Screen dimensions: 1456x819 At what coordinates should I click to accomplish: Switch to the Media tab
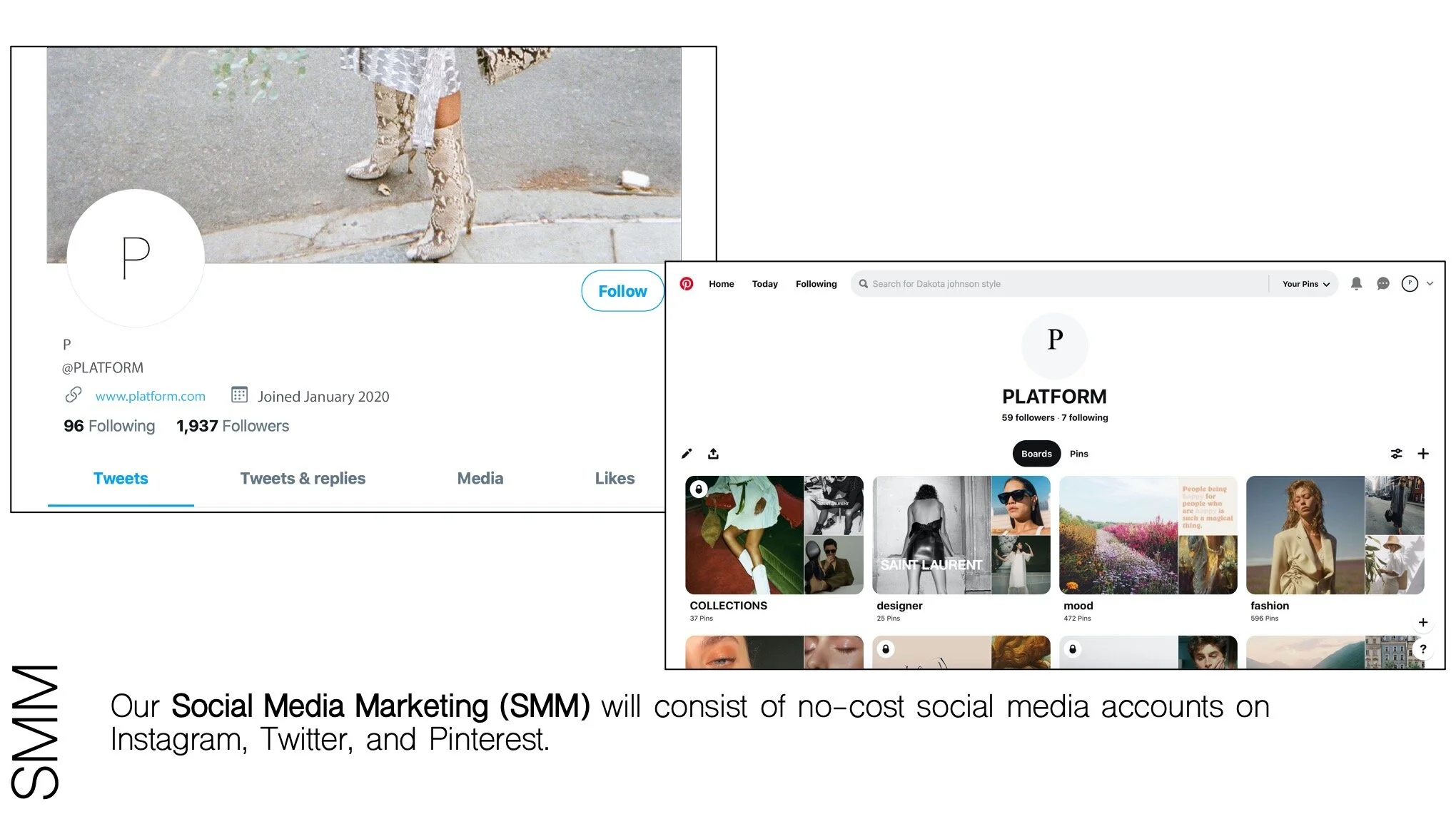coord(480,479)
